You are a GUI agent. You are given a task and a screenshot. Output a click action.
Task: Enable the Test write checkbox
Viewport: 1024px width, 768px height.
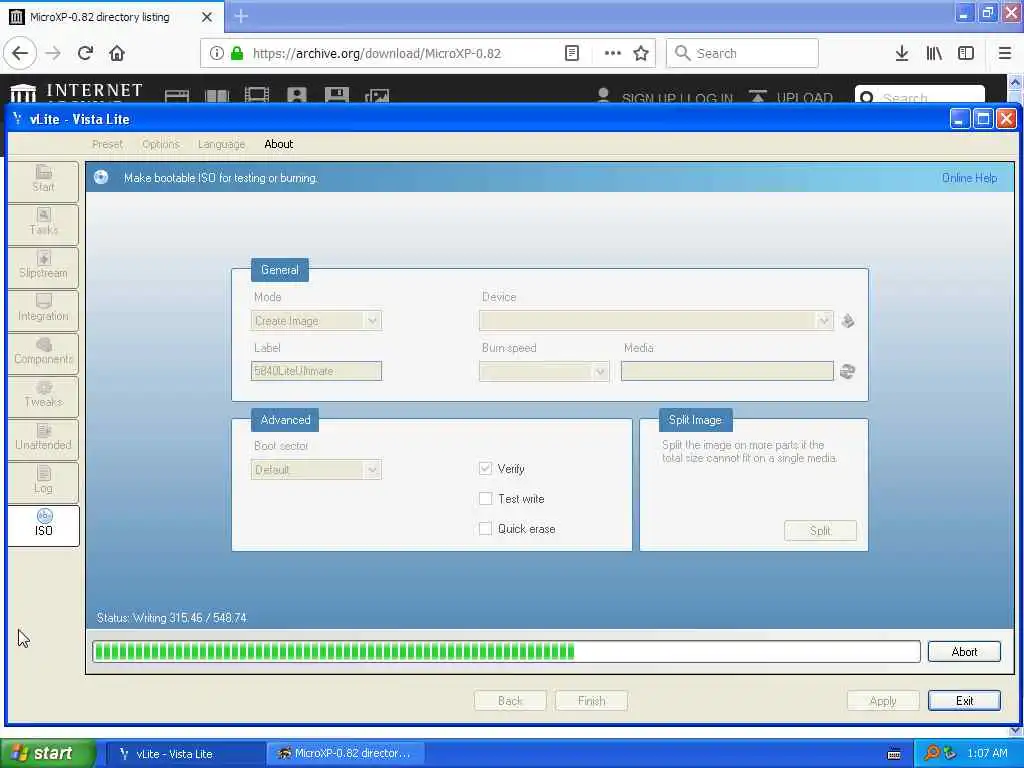click(485, 499)
